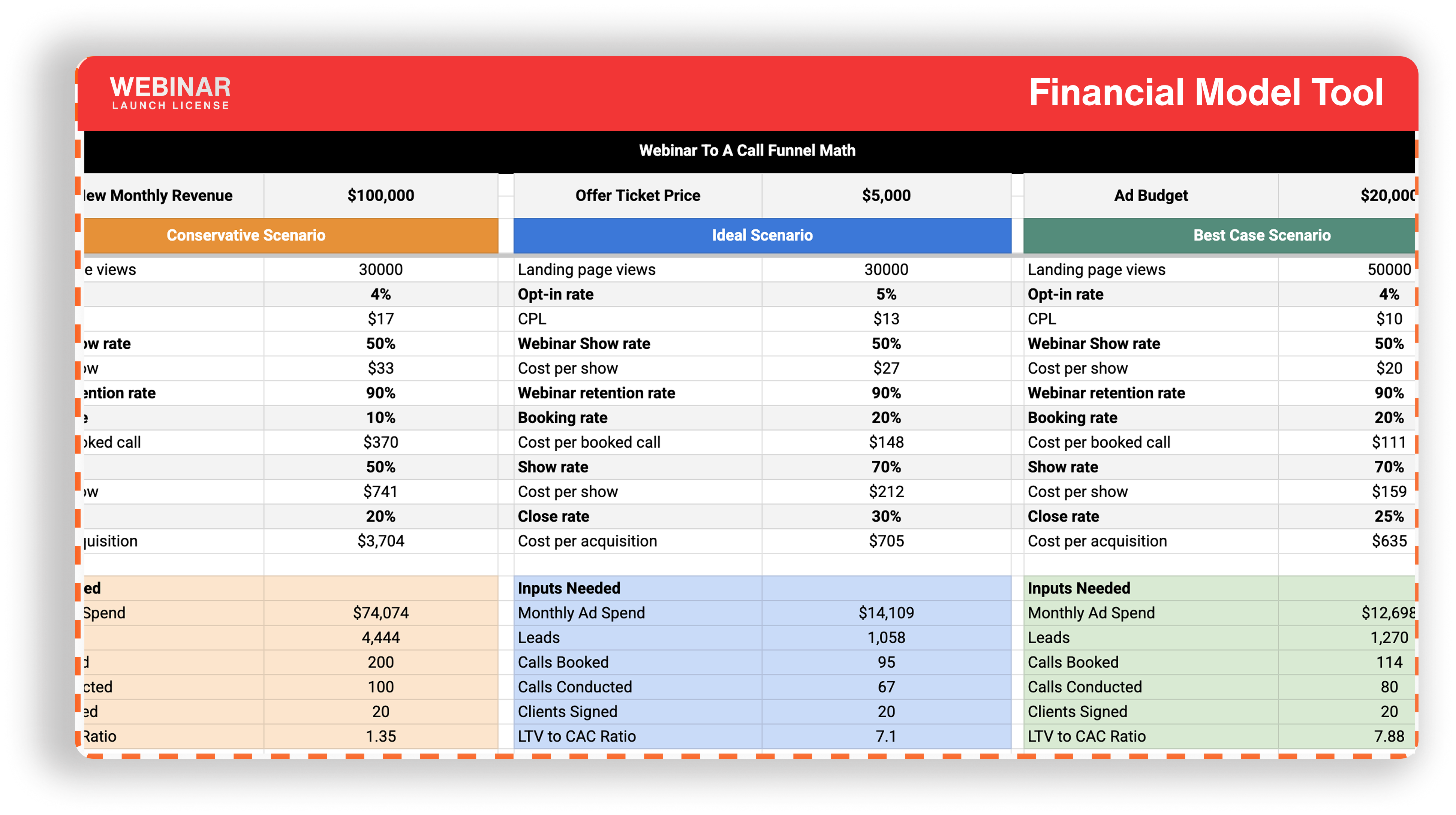Select Ideal Monthly Ad Spend $14,109 cell

point(886,613)
